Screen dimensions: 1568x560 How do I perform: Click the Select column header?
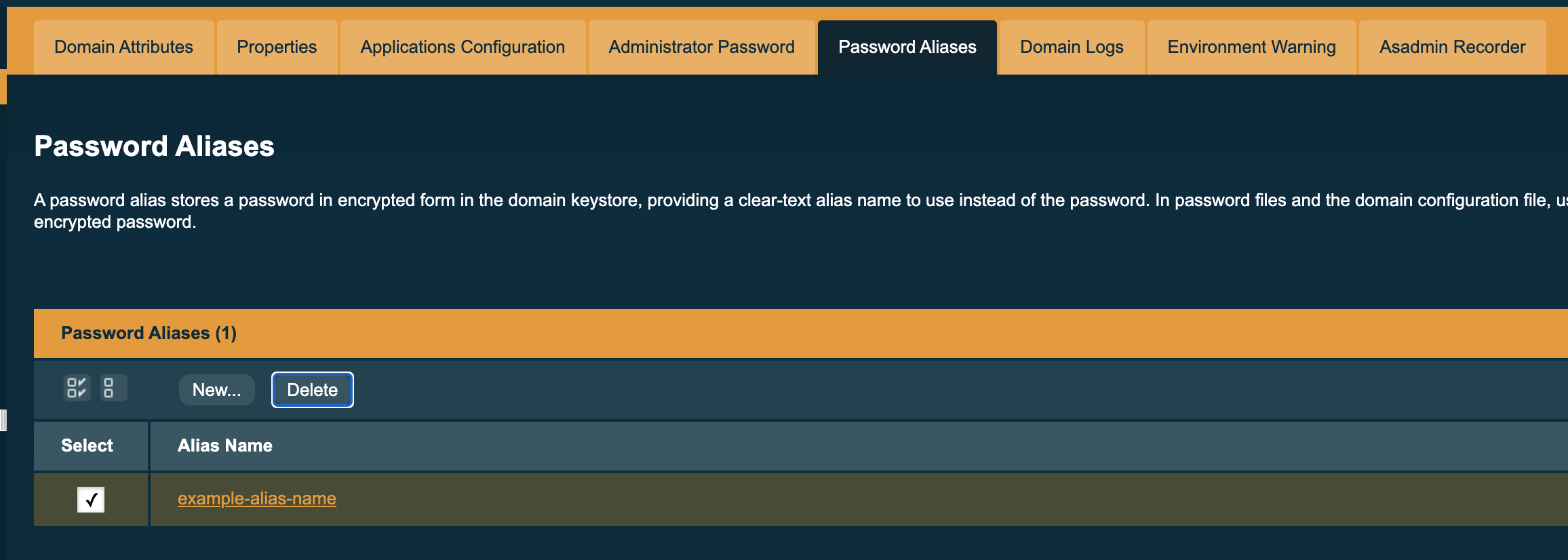87,445
